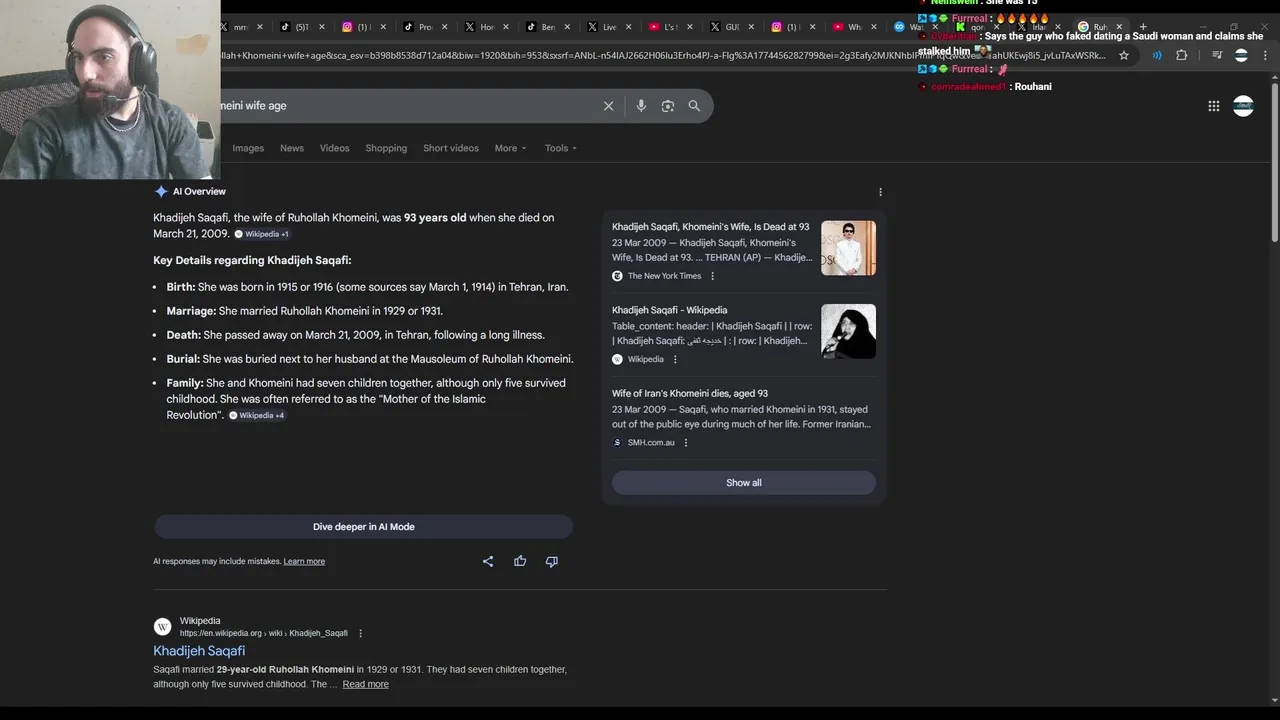
Task: Click the 'Birth:' bullet line text
Action: pyautogui.click(x=367, y=287)
